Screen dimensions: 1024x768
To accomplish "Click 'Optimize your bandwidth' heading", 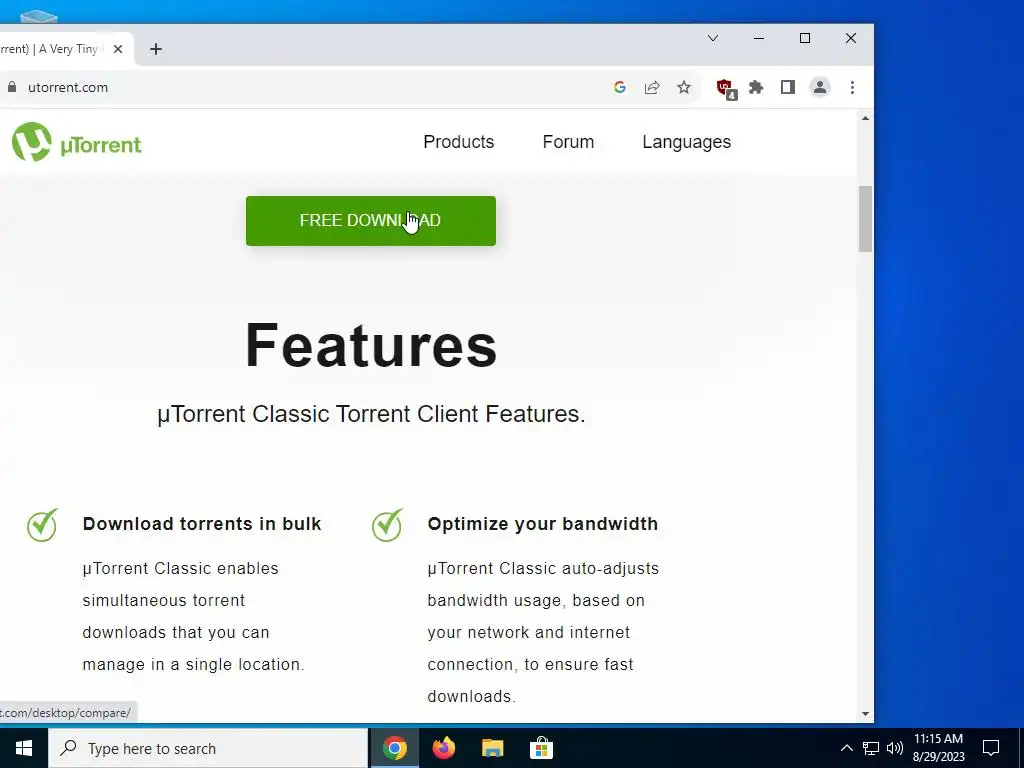I will coord(543,524).
